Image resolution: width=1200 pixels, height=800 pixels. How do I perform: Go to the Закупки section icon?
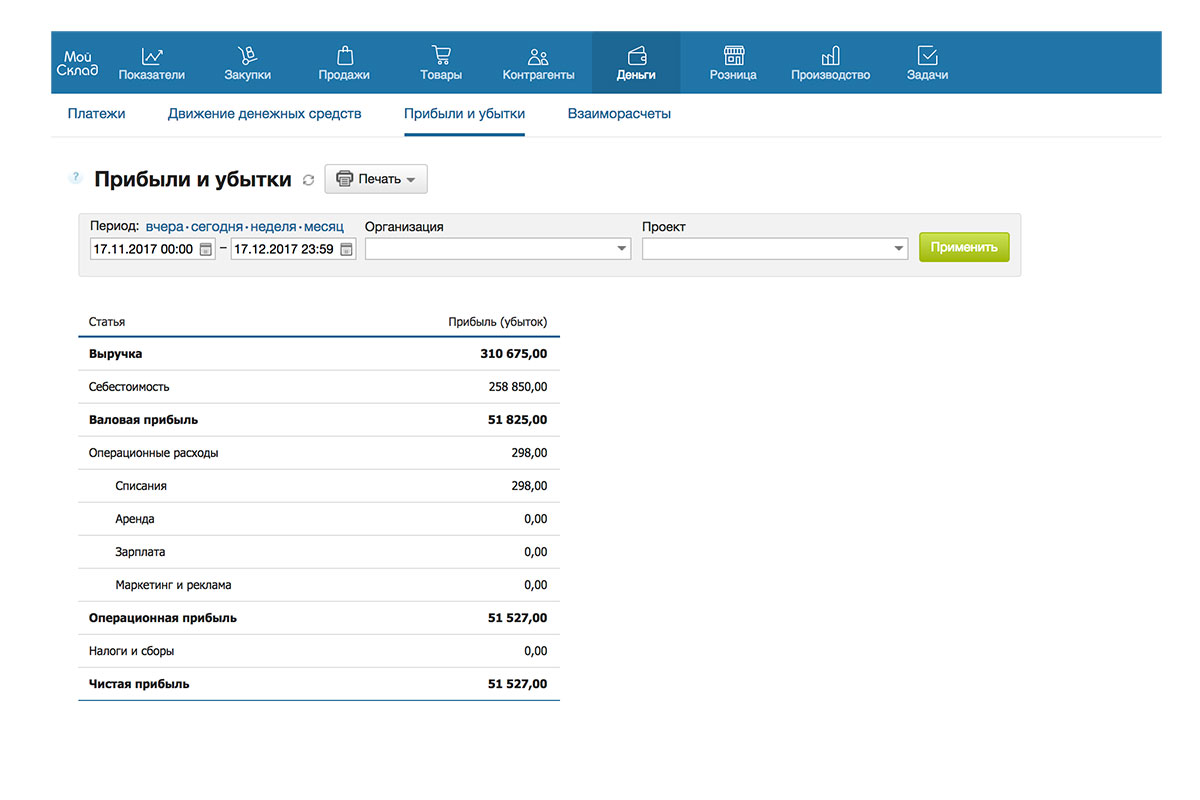coord(247,56)
